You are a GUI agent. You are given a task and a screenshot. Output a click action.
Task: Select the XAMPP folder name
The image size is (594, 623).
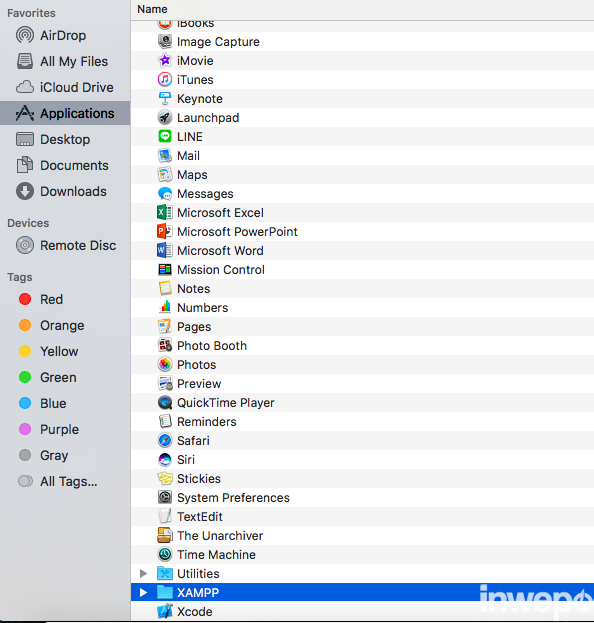198,592
